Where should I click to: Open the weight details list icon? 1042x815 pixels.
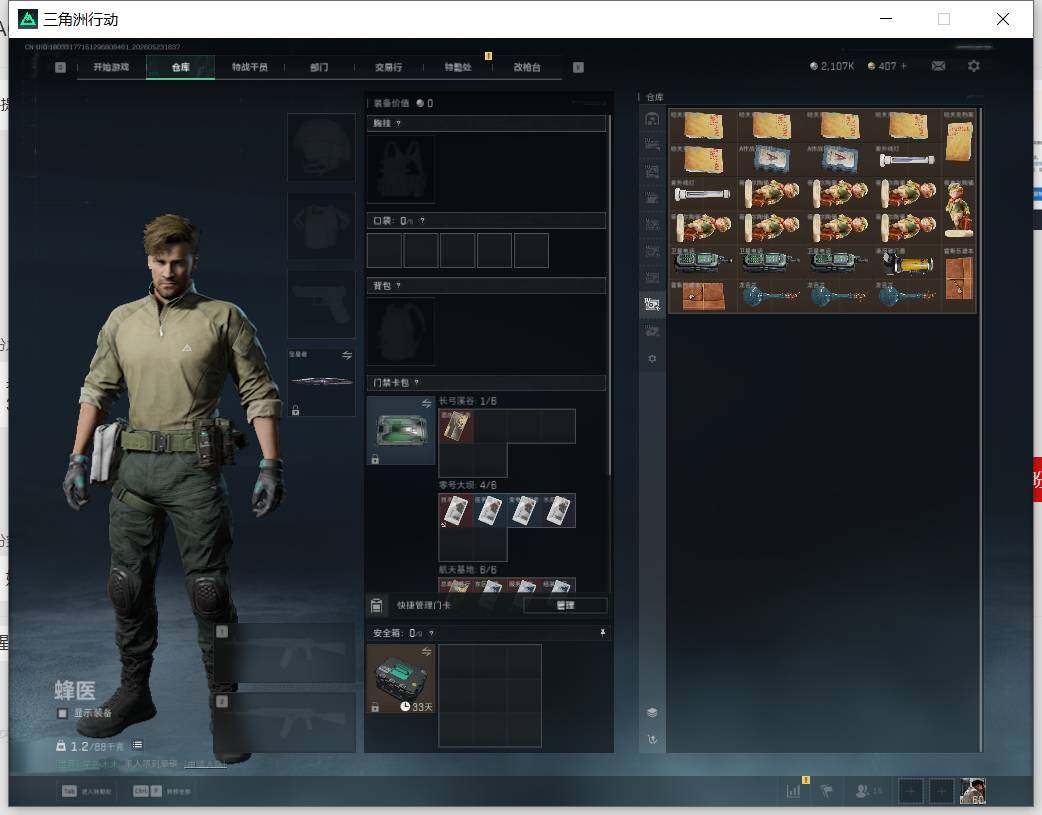click(137, 745)
